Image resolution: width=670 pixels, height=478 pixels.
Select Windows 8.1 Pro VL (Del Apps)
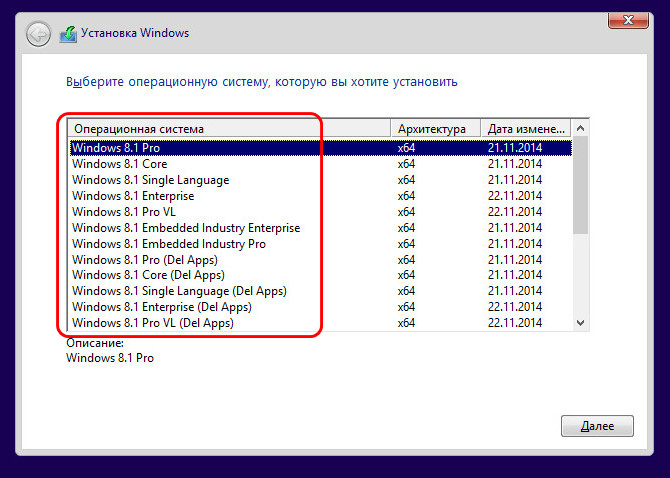[320, 323]
